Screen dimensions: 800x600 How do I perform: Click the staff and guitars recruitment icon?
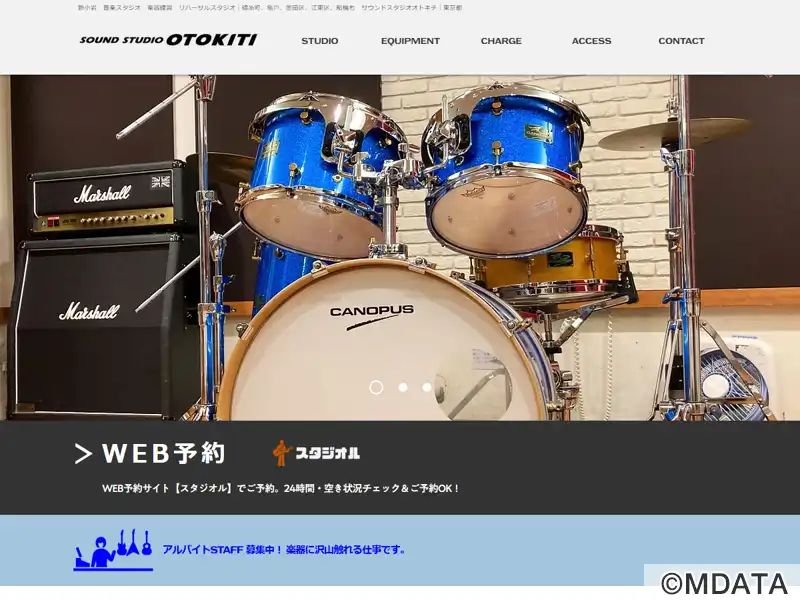click(113, 550)
